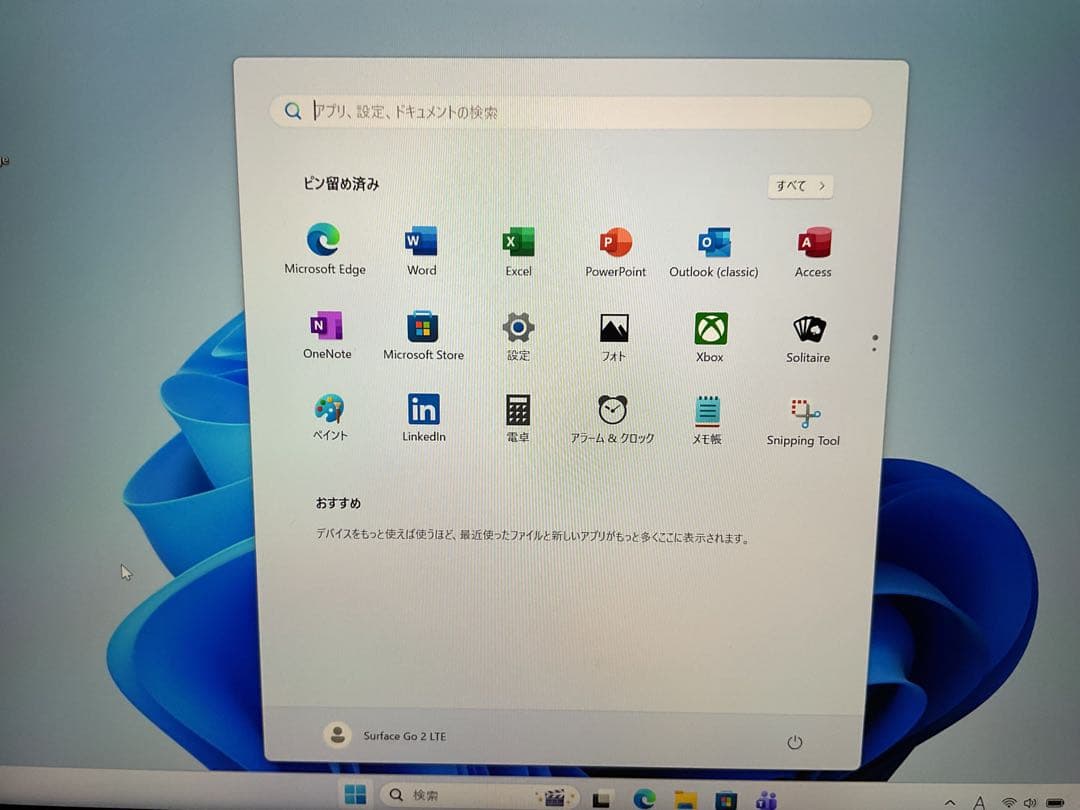
Task: Expand すべて to see all apps
Action: (799, 186)
